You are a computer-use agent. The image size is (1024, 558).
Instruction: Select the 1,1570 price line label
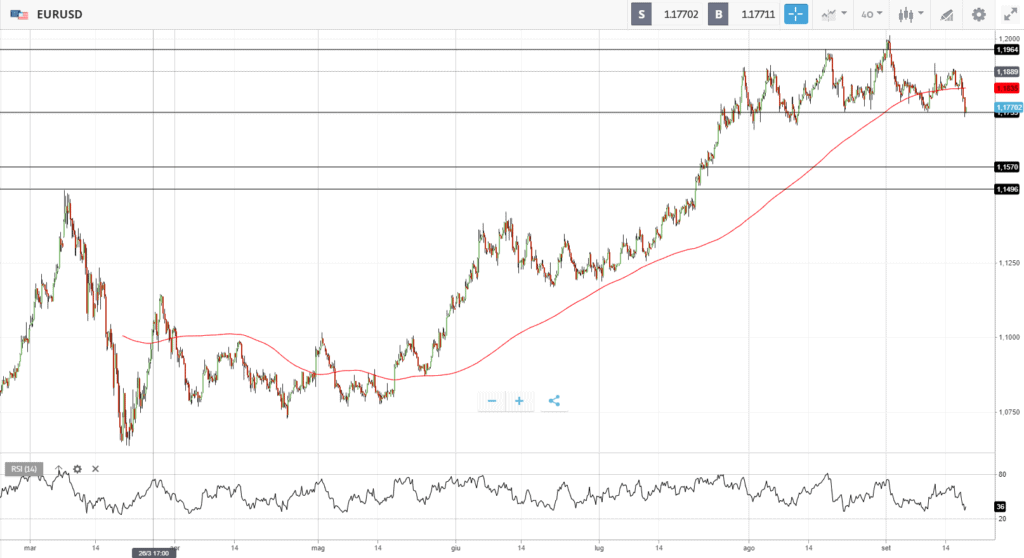[x=1007, y=167]
